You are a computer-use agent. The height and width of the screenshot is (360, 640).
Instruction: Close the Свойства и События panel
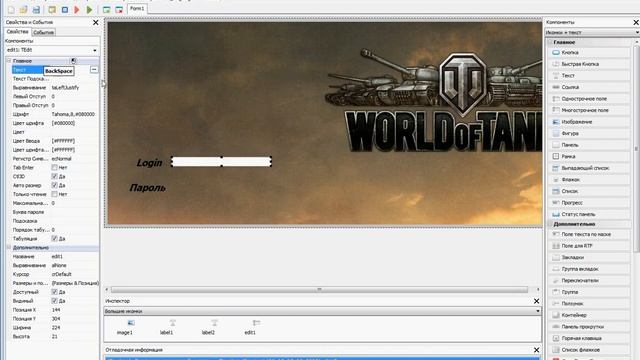point(96,22)
